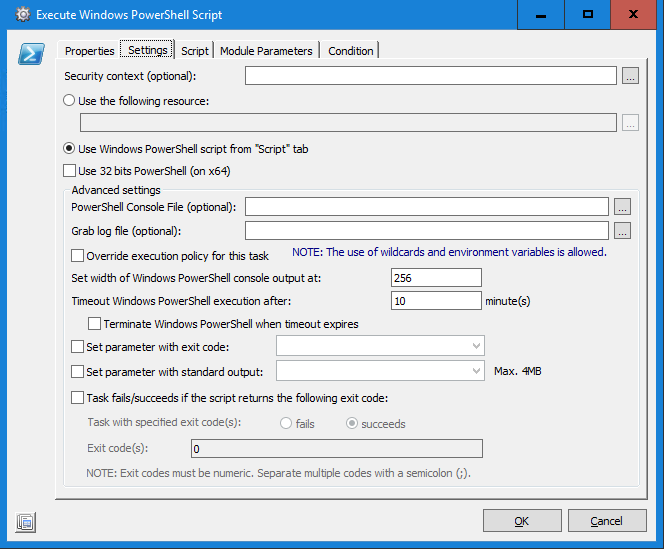Open the exit code parameter dropdown

tap(380, 346)
